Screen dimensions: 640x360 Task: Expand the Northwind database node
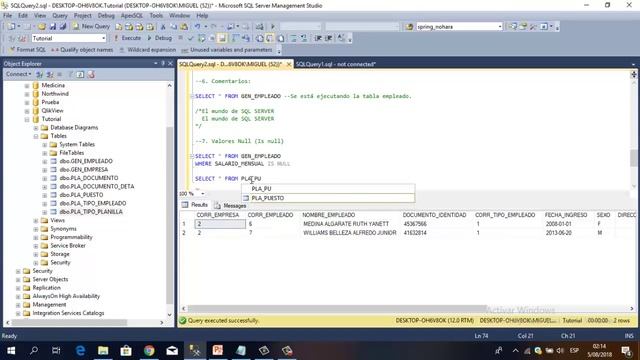pos(27,94)
